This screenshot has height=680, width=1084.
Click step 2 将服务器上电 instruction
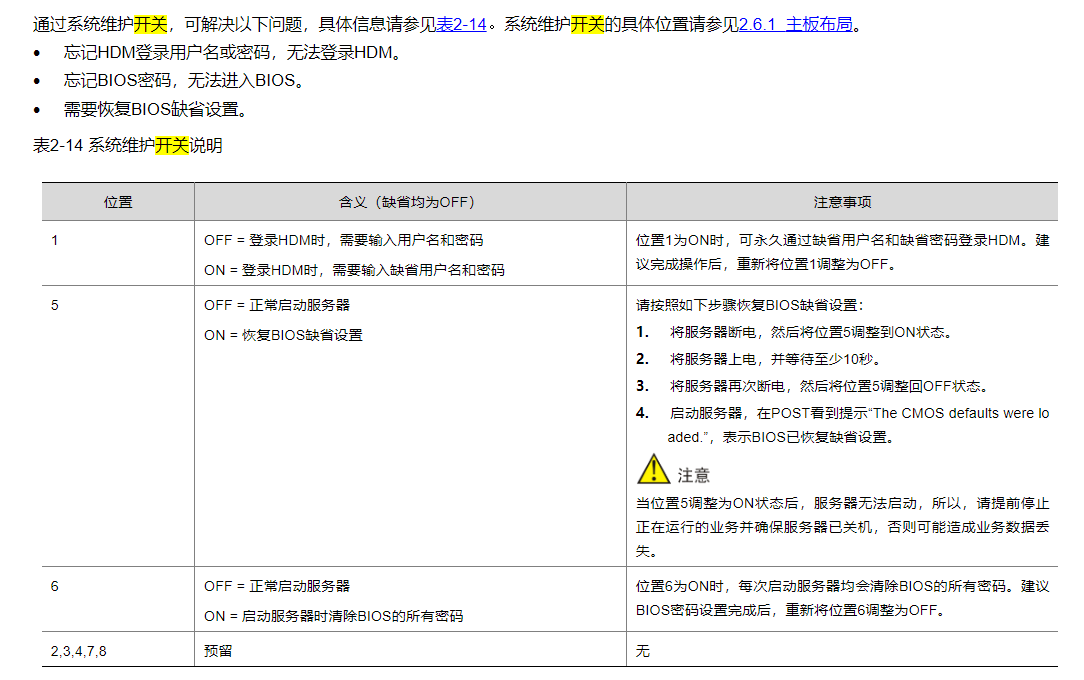(759, 359)
